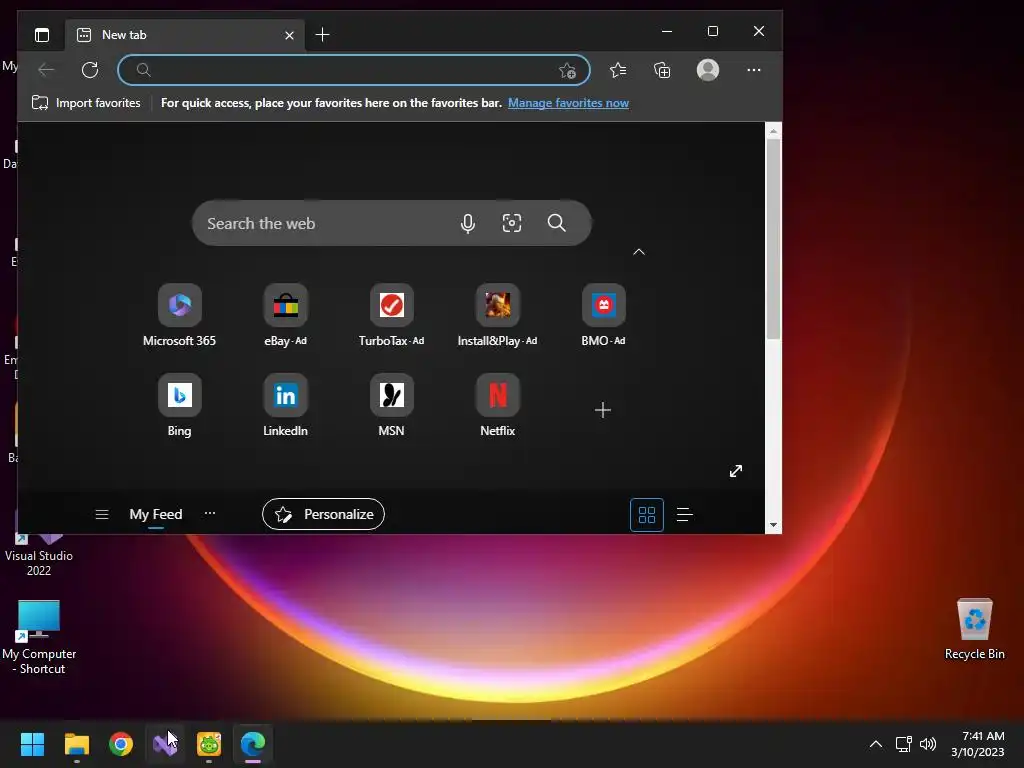Add this page to favorites star
The image size is (1024, 768).
point(568,71)
